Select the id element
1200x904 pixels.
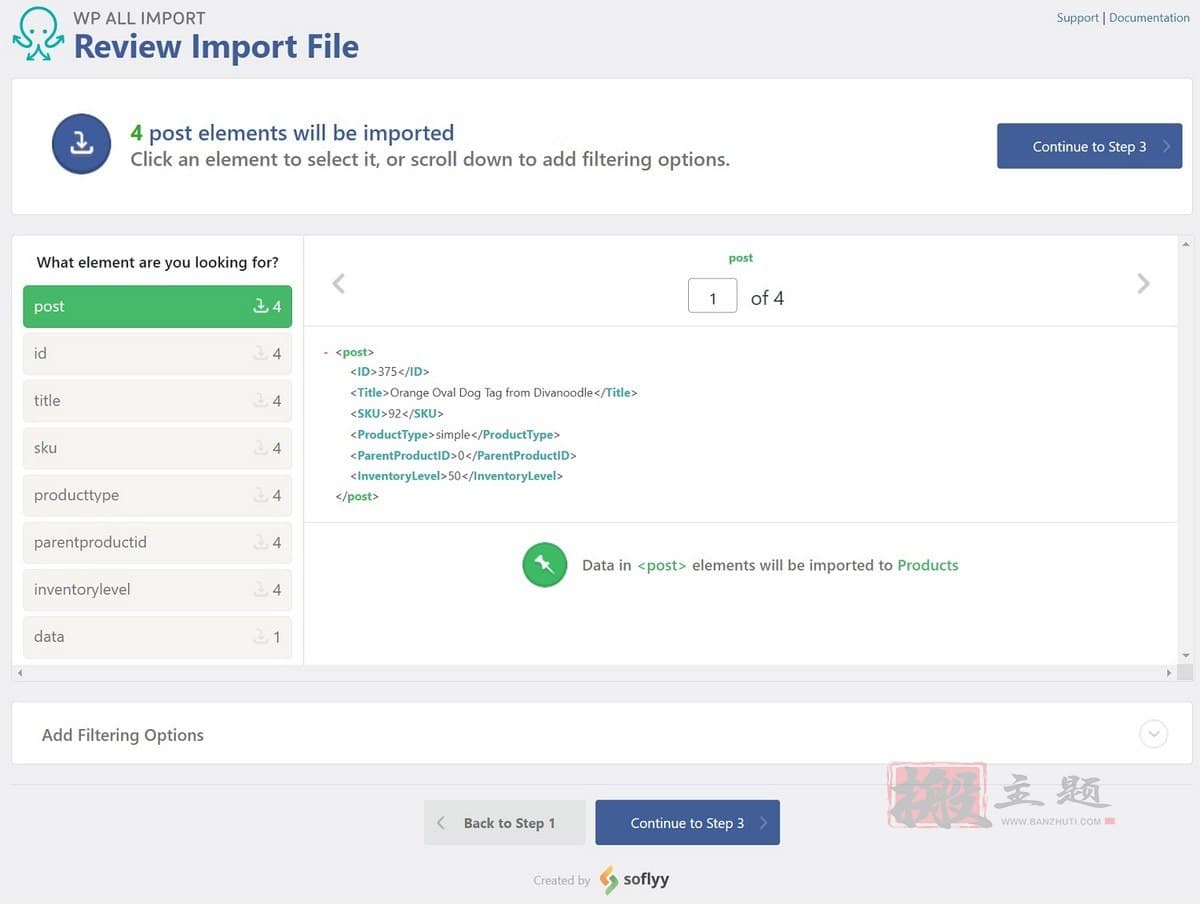pyautogui.click(x=157, y=353)
